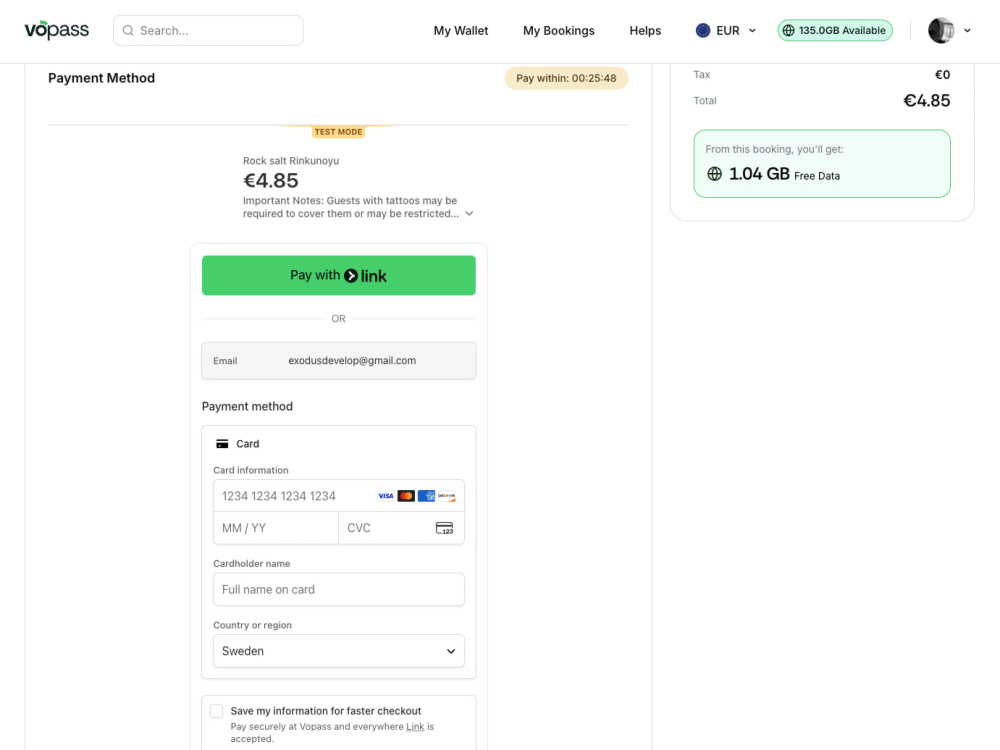The height and width of the screenshot is (750, 1000).
Task: Focus the card number field
Action: pos(296,496)
